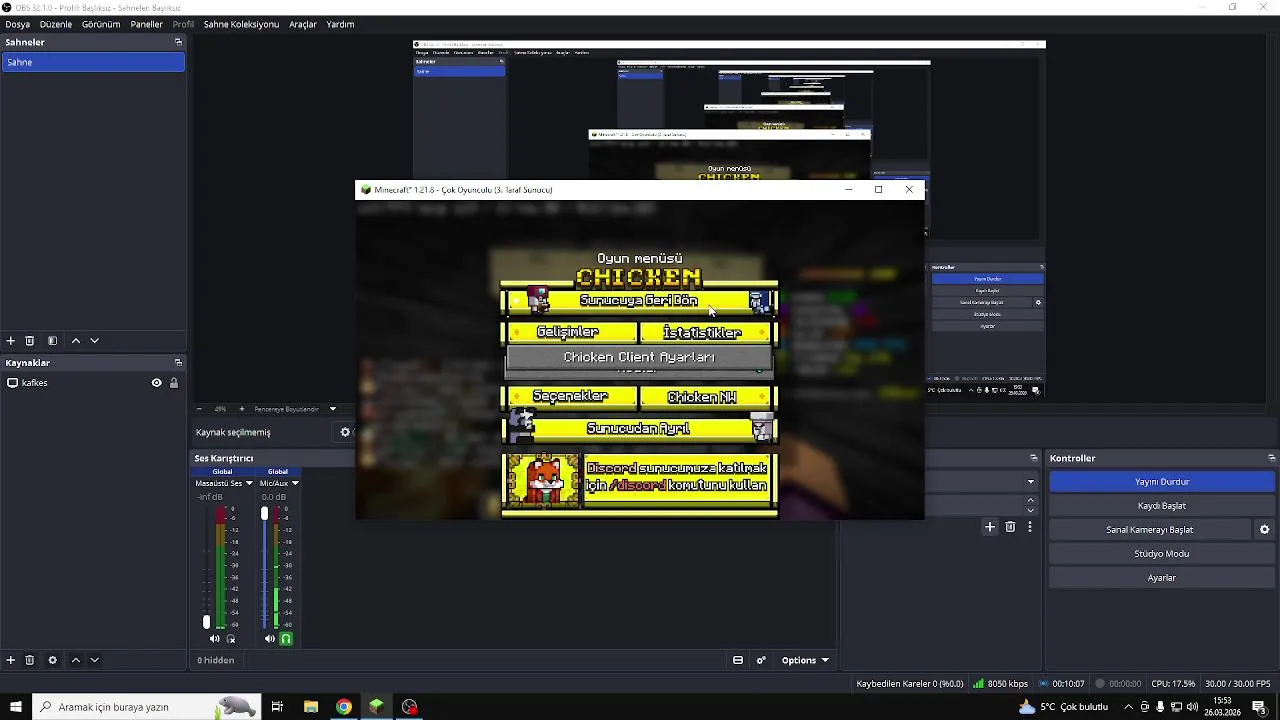Open source properties gear in Kaynaklar panel
This screenshot has width=1280, height=720.
52,660
